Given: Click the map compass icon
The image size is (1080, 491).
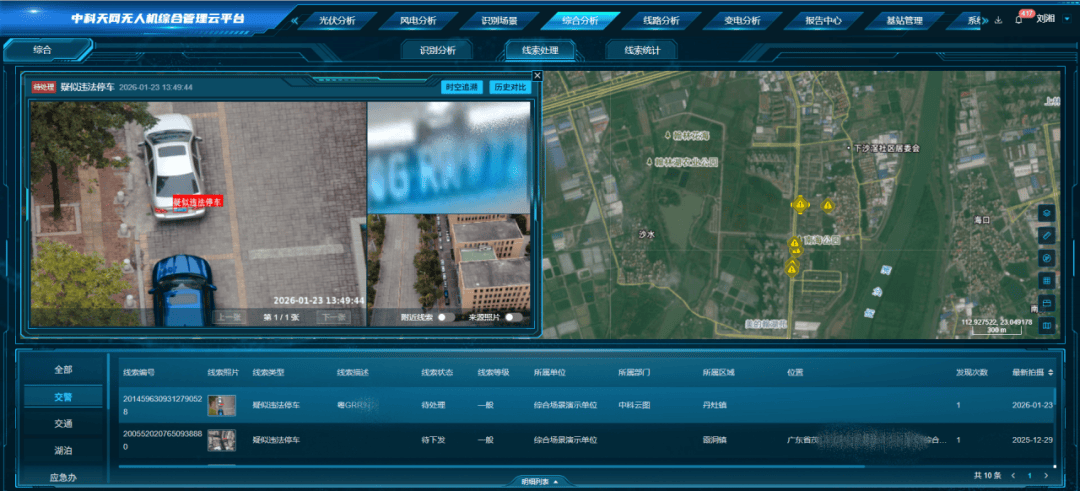Looking at the screenshot, I should (1047, 257).
